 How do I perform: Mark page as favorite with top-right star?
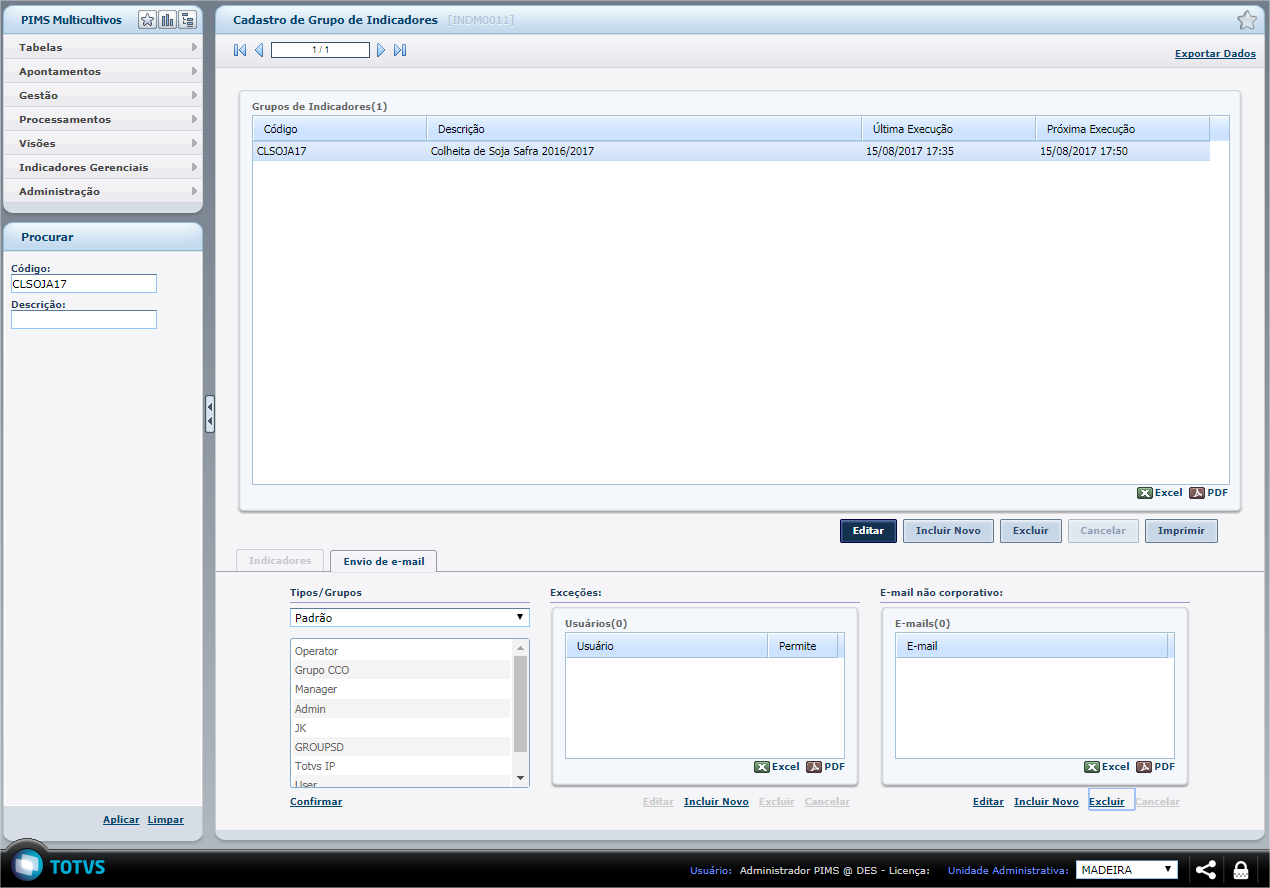[x=1247, y=20]
